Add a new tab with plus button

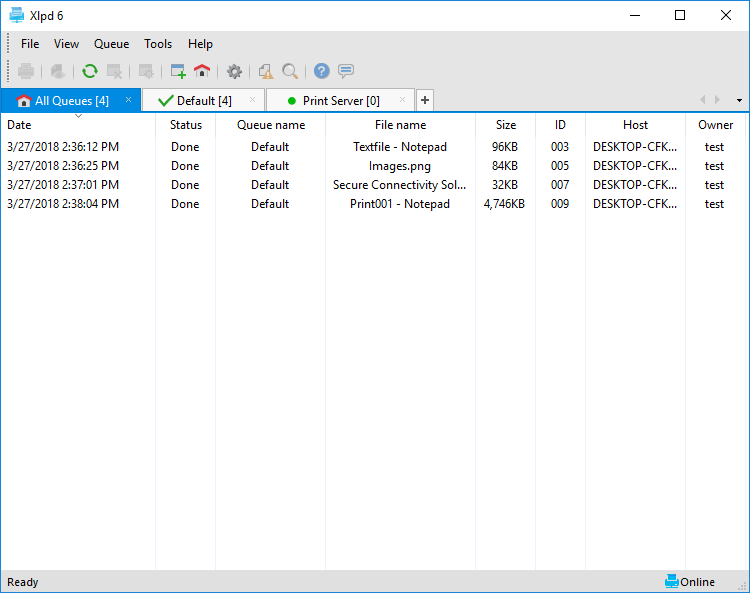point(425,100)
